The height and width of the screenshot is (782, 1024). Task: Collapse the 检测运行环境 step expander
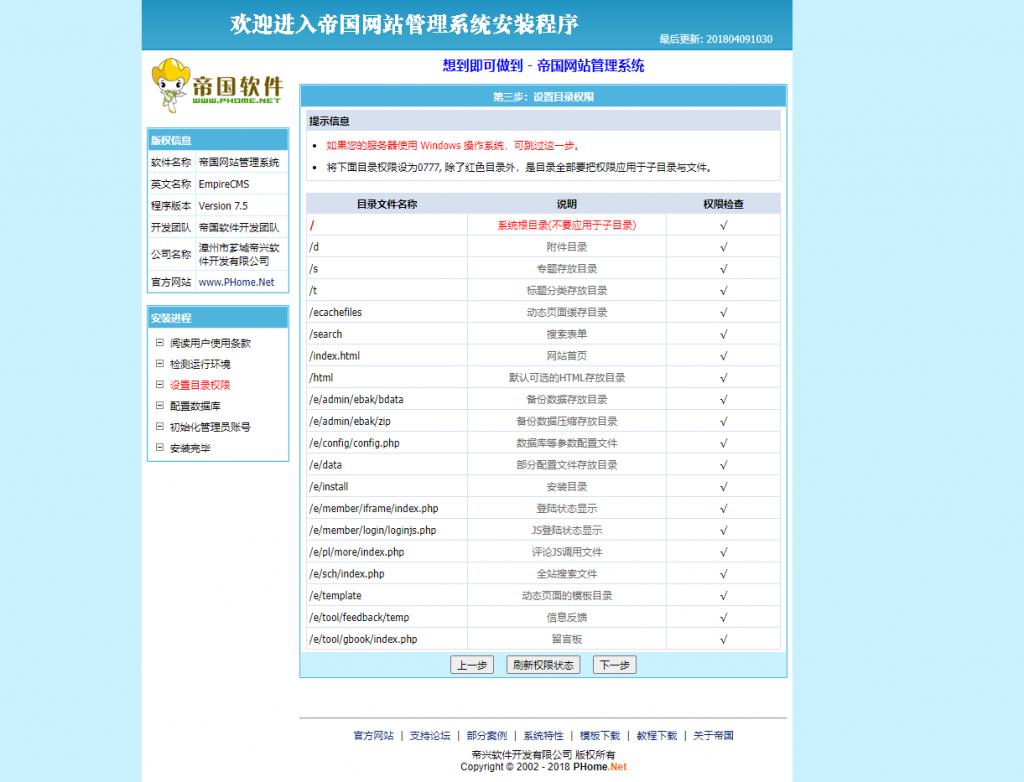[x=160, y=362]
